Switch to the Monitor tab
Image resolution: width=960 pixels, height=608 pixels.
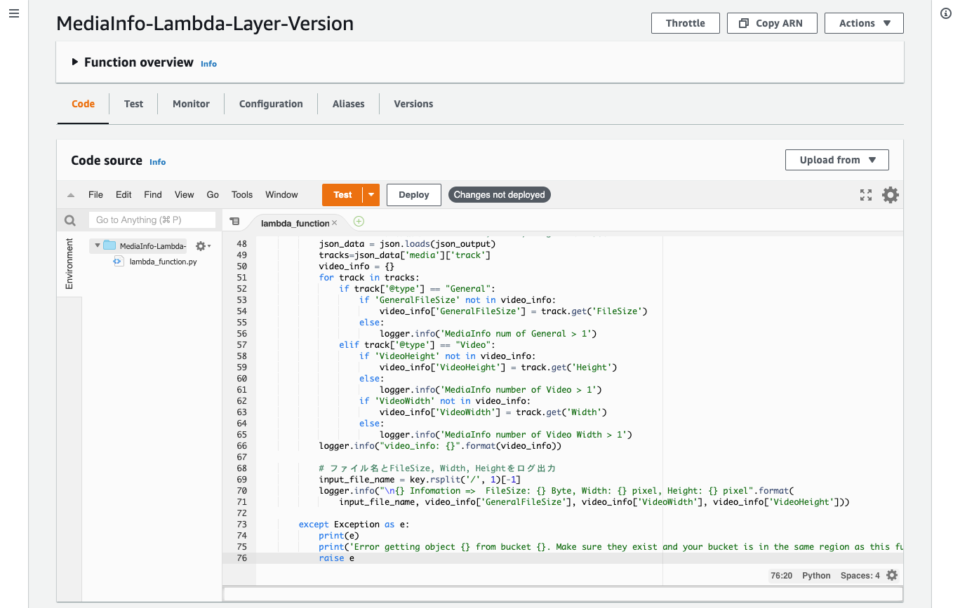190,103
